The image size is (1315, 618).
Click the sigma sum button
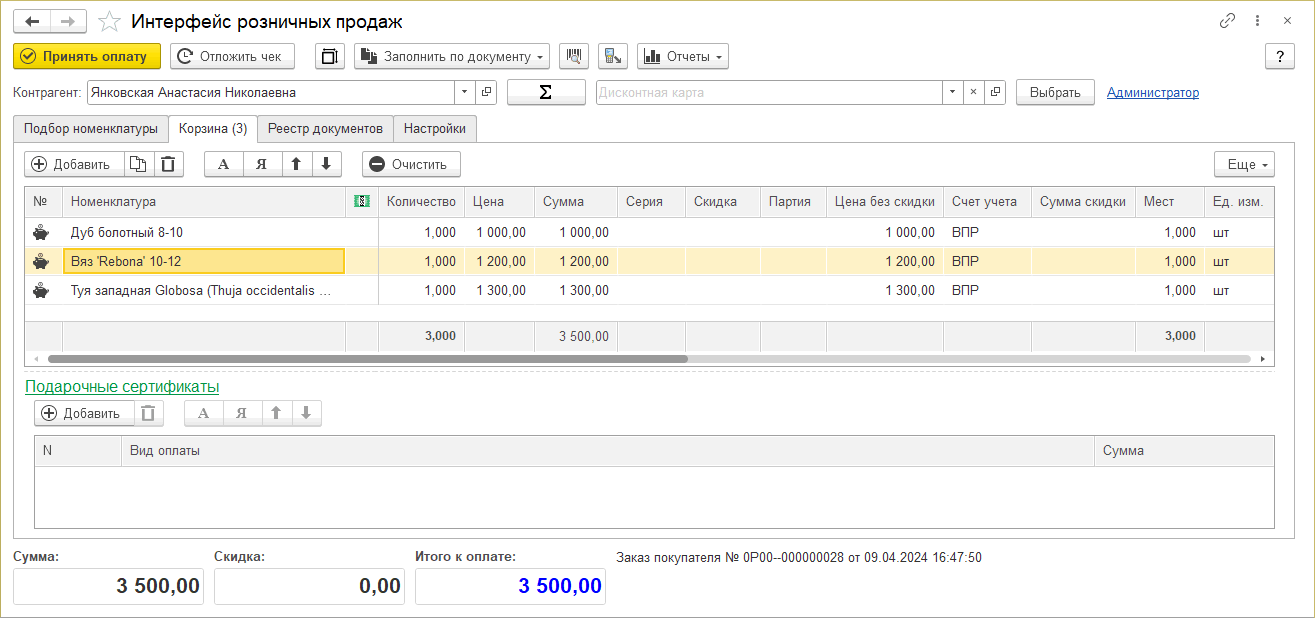click(546, 92)
